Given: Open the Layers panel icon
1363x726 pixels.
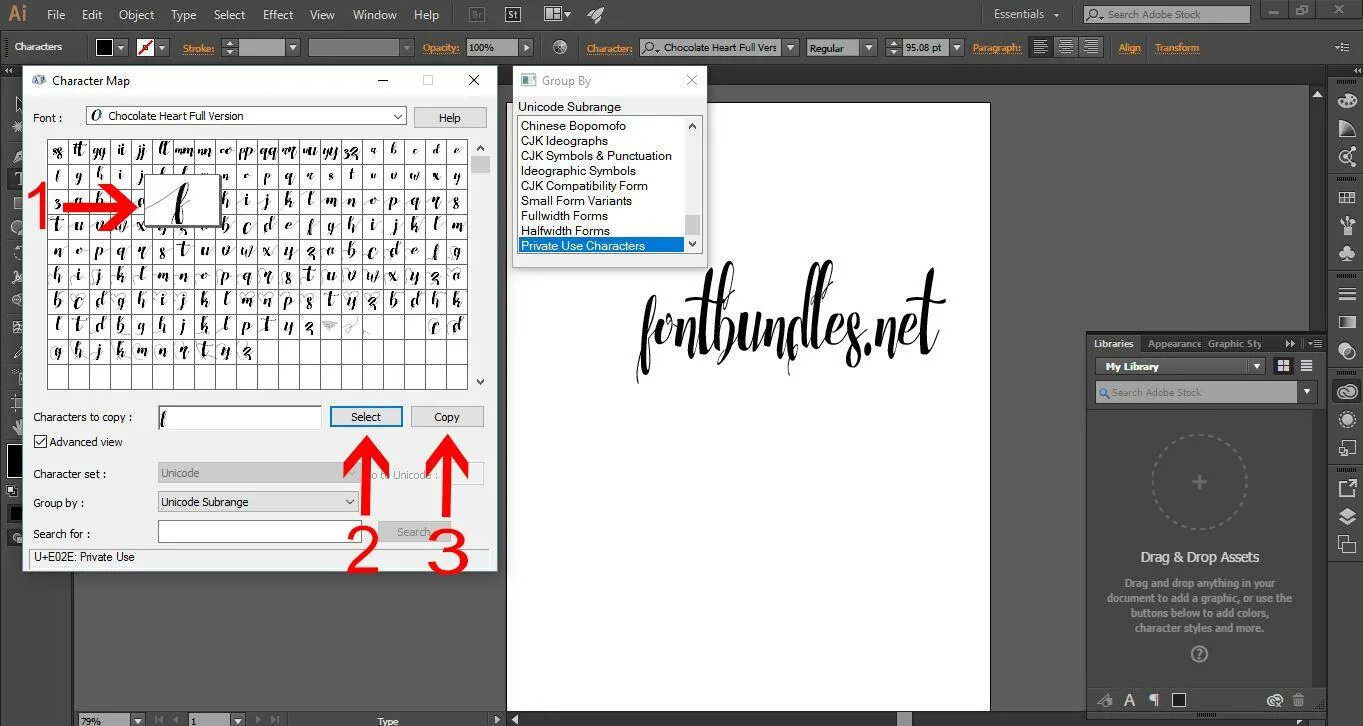Looking at the screenshot, I should [x=1347, y=516].
